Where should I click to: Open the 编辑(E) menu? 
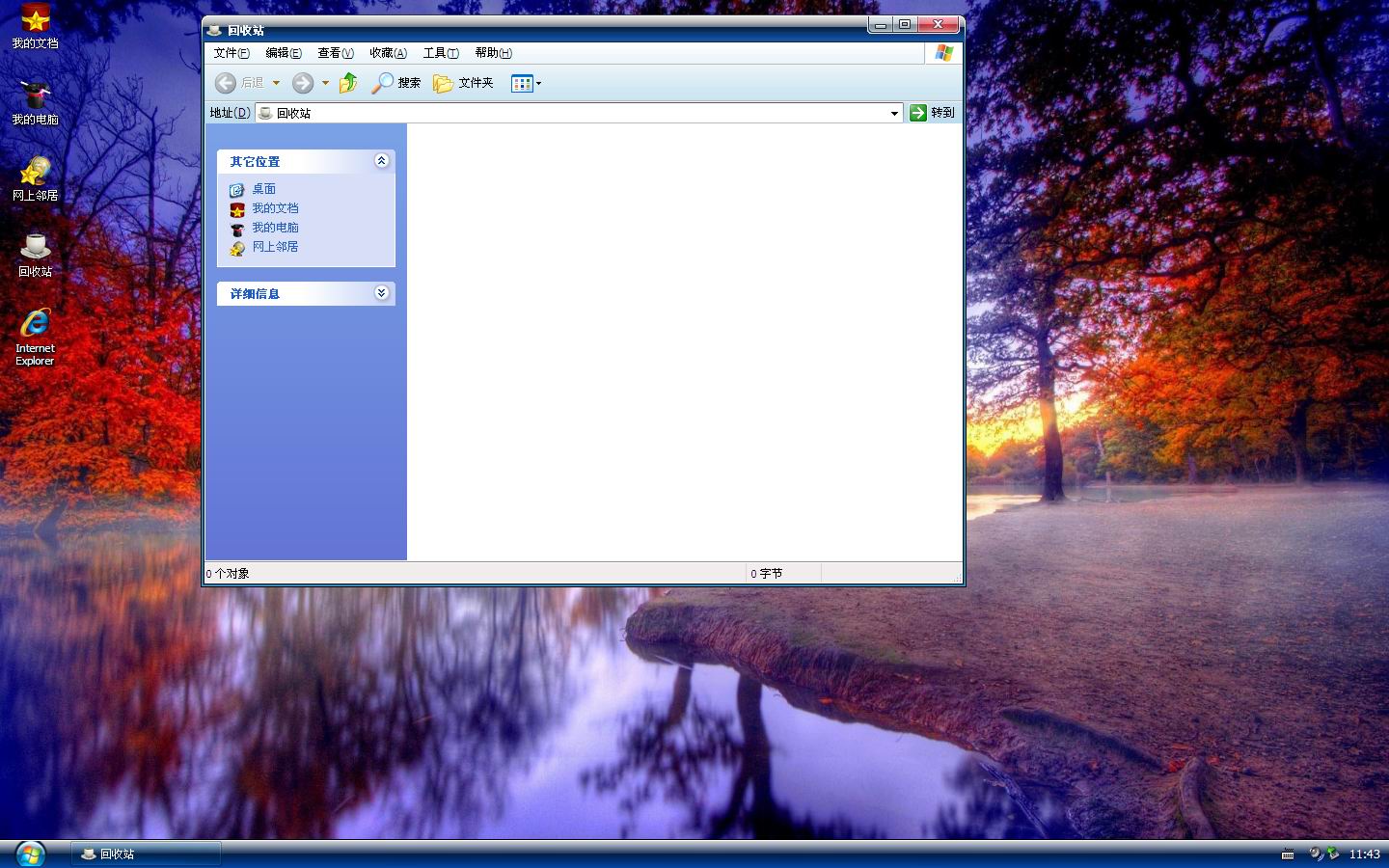284,53
